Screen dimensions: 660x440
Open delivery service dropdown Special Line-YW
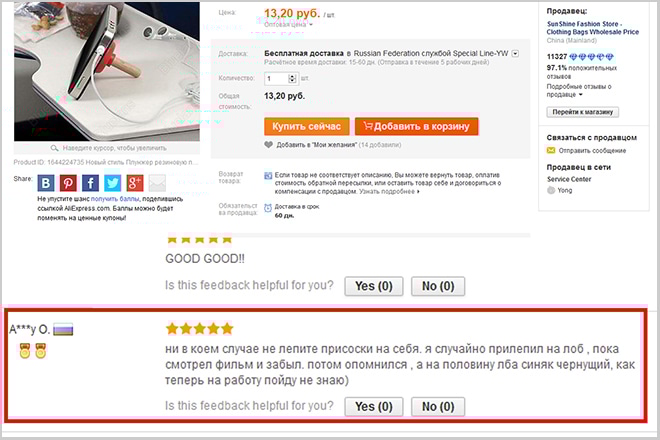pyautogui.click(x=515, y=53)
